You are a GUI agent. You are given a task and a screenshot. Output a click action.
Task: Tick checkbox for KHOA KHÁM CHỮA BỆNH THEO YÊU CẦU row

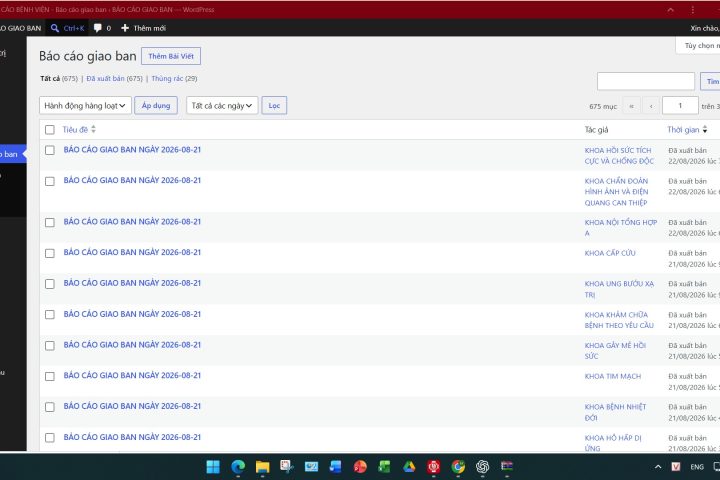[50, 315]
